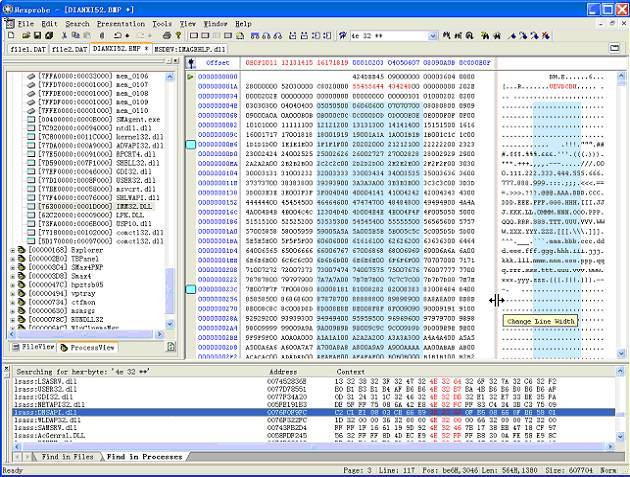Open the Tools menu
Screen dimensions: 630x477
[x=162, y=24]
